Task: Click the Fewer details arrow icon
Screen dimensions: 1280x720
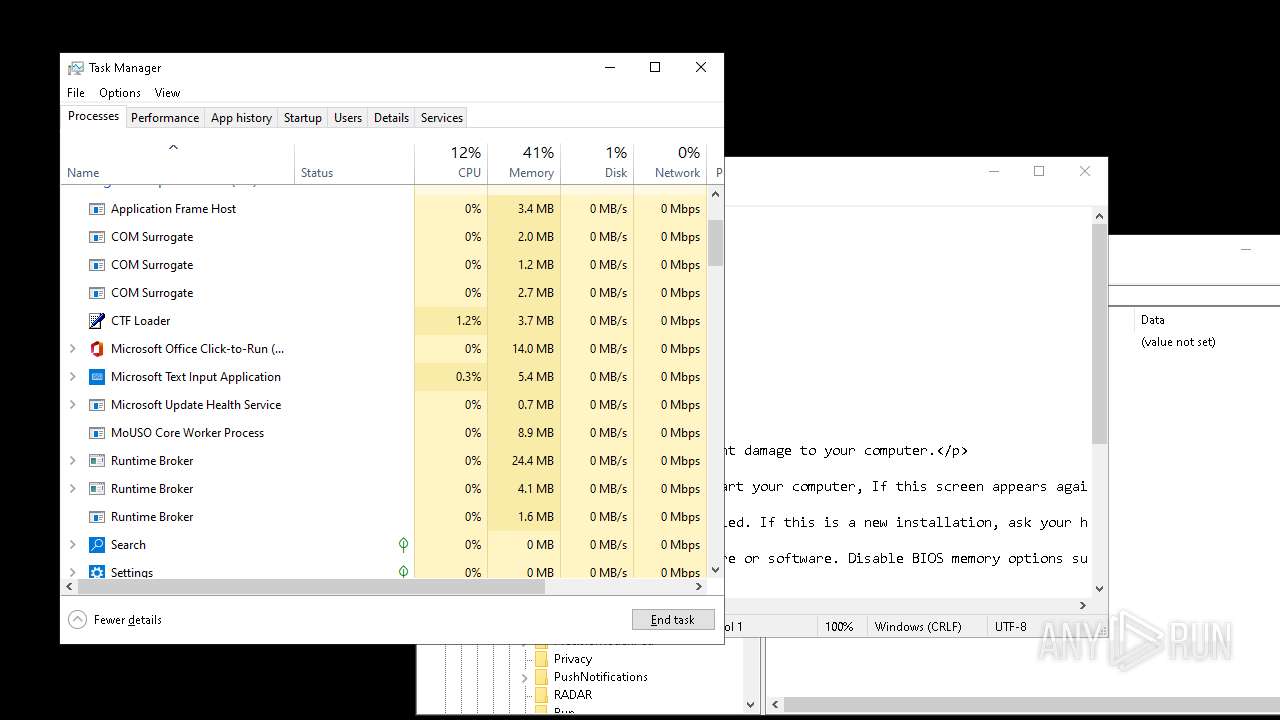Action: [x=77, y=620]
